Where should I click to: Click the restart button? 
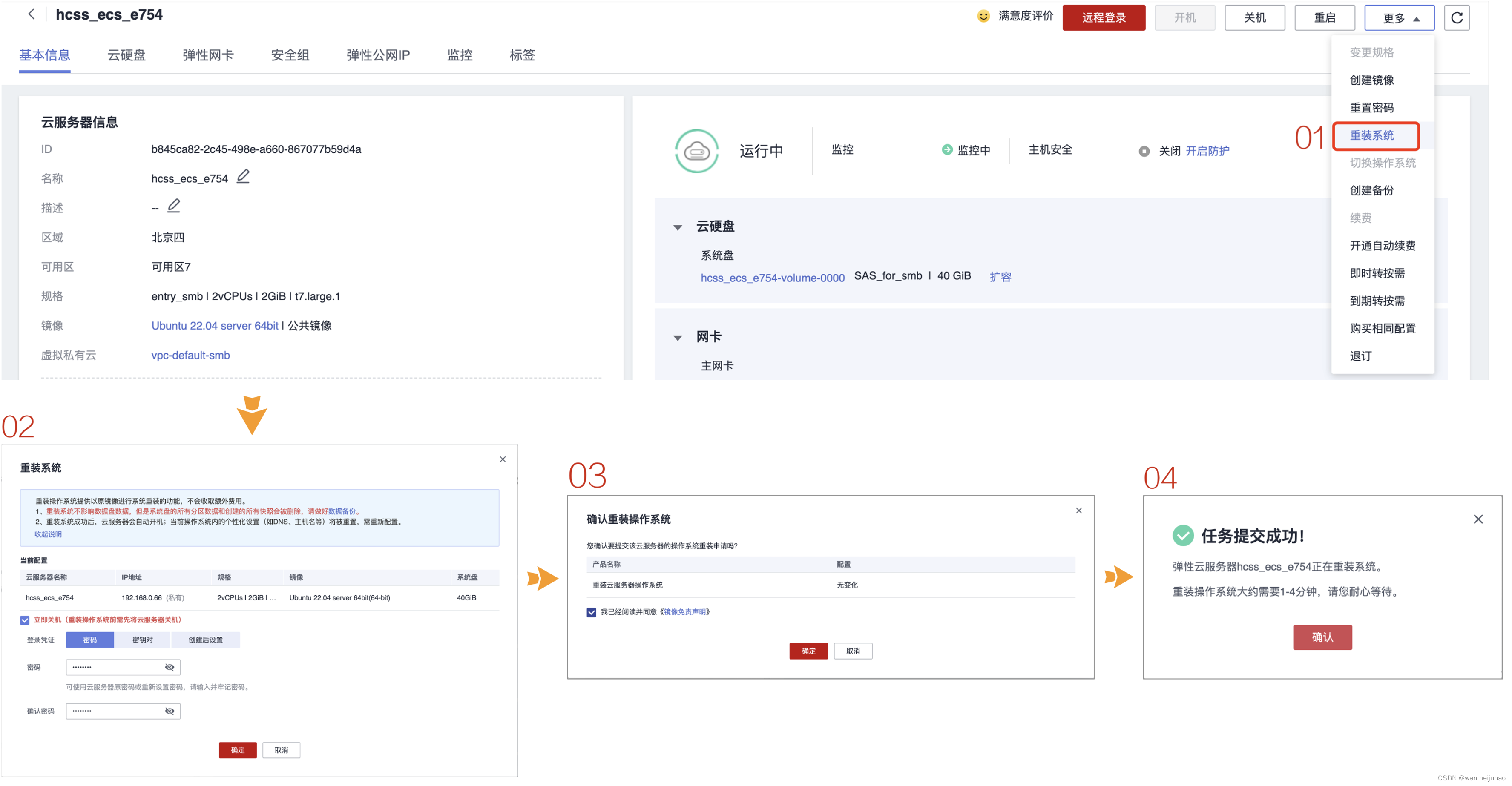pos(1324,17)
